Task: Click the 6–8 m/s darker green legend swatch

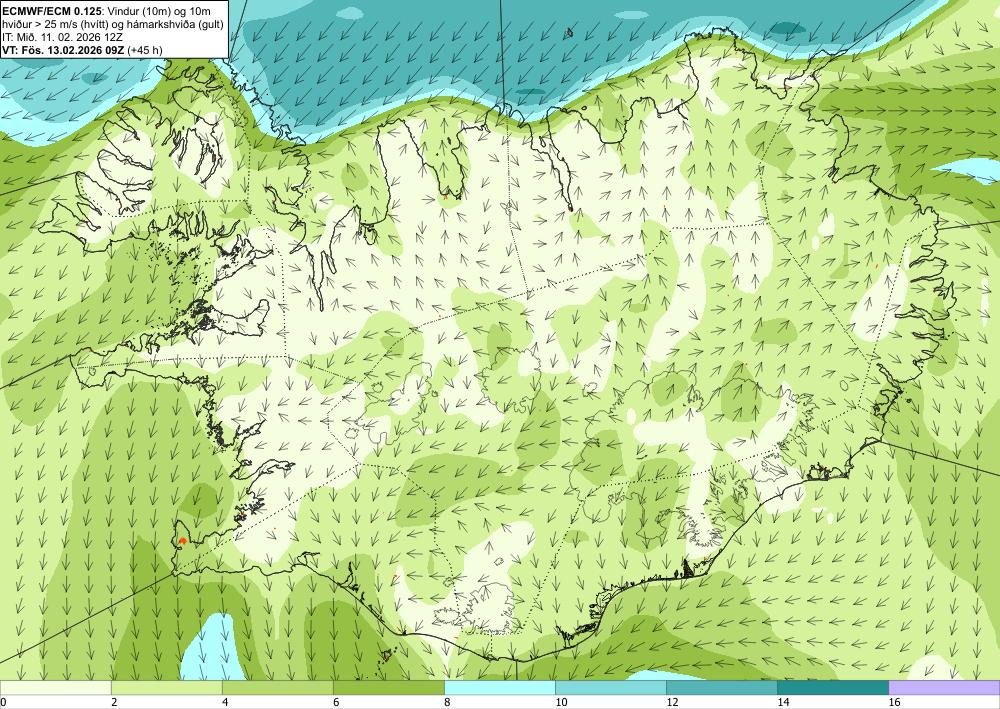Action: pyautogui.click(x=388, y=687)
